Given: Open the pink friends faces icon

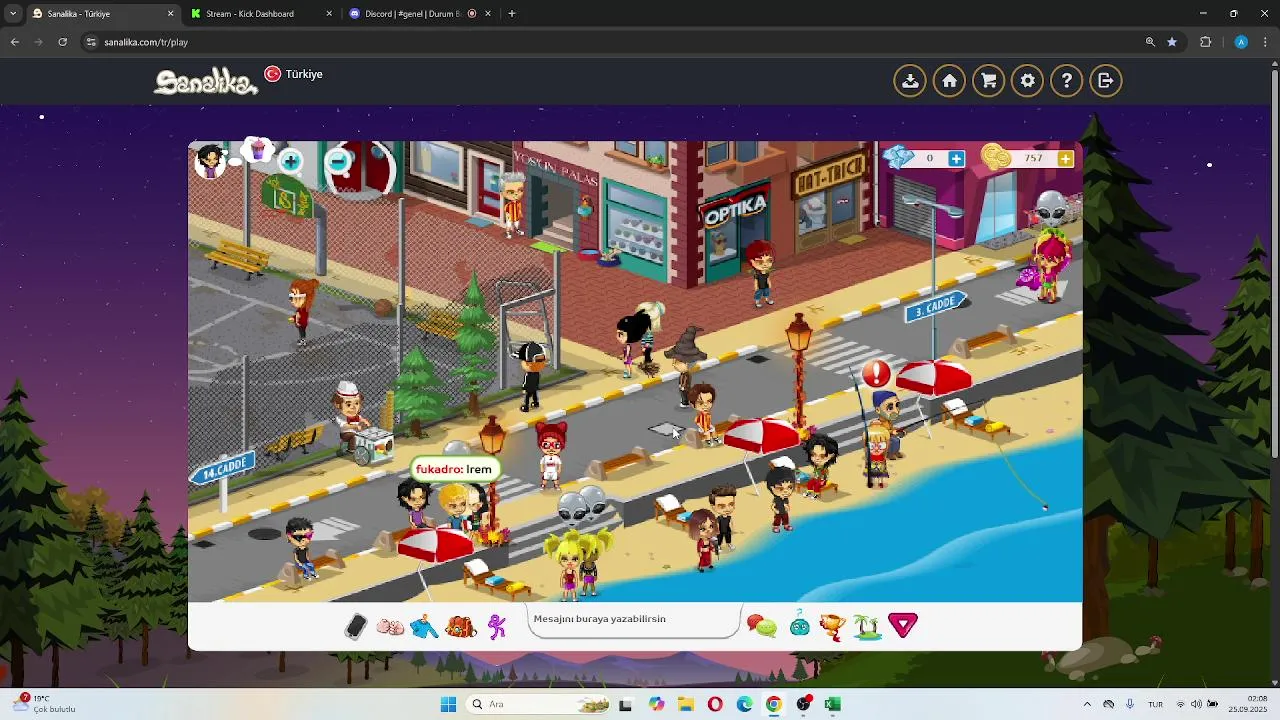Looking at the screenshot, I should tap(390, 627).
